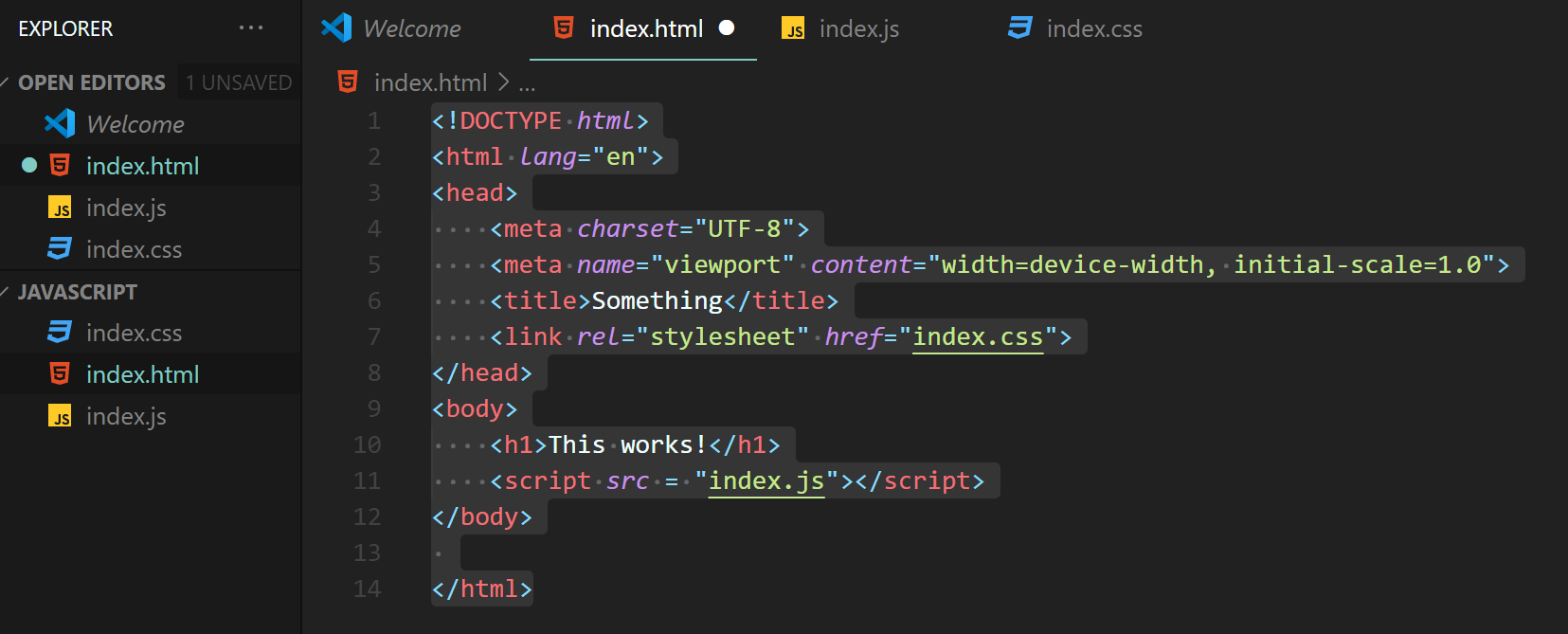
Task: Click the viewport value in meta name
Action: pyautogui.click(x=722, y=264)
